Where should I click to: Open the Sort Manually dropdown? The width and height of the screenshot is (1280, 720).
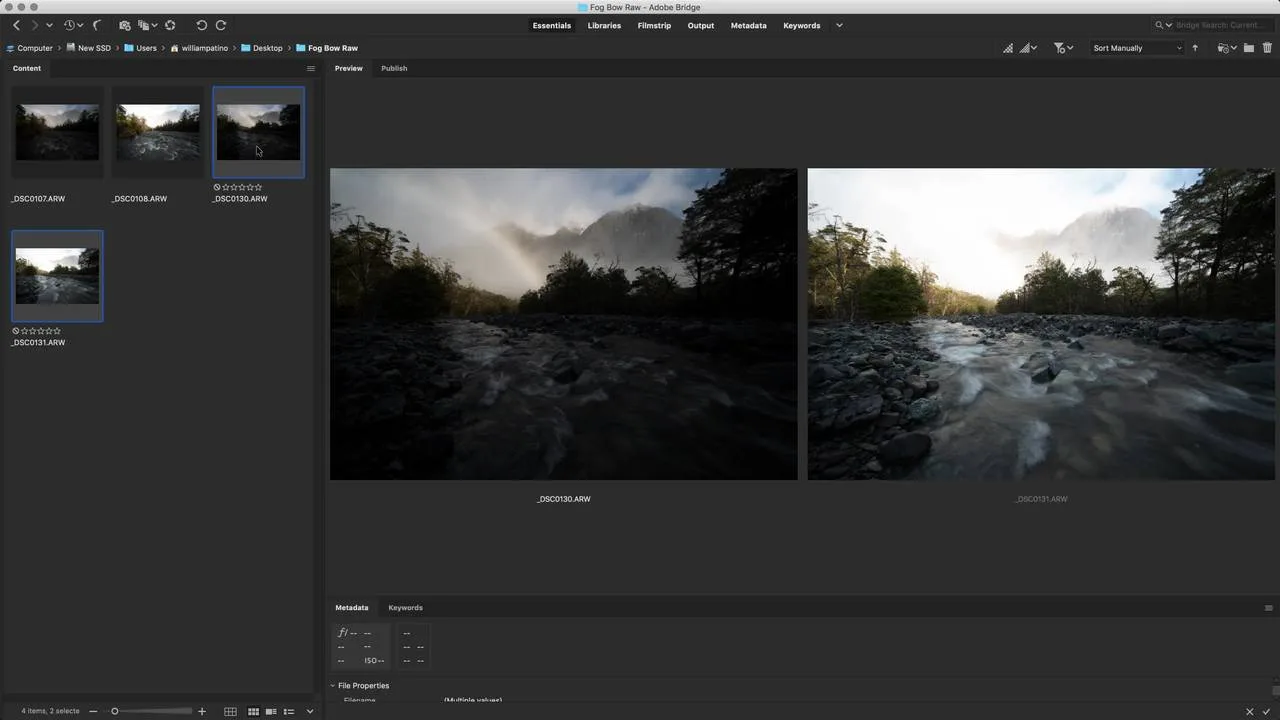1137,48
